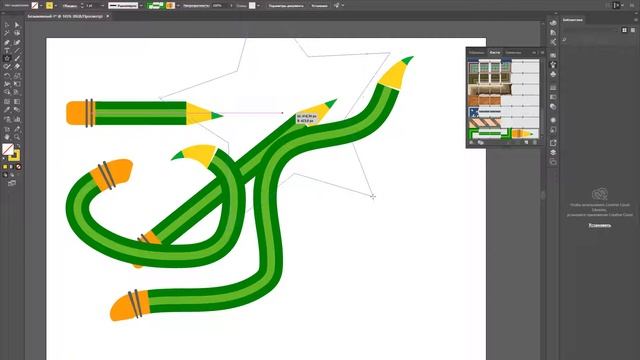Select the Mesh tool
This screenshot has width=640, height=360.
pyautogui.click(x=7, y=102)
